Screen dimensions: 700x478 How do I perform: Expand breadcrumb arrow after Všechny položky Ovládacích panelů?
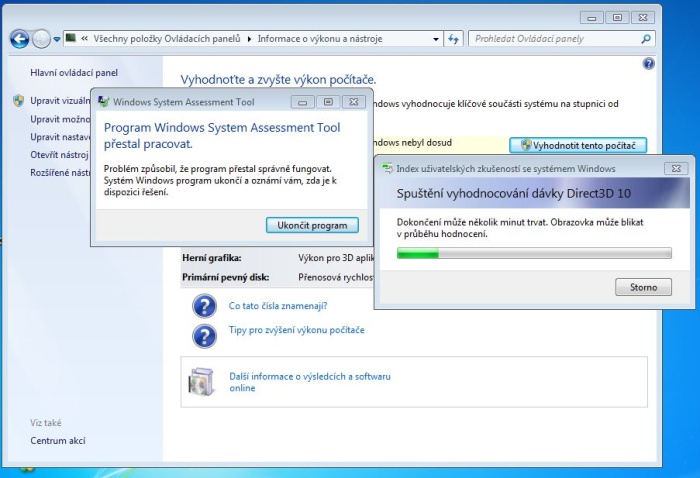[x=249, y=39]
